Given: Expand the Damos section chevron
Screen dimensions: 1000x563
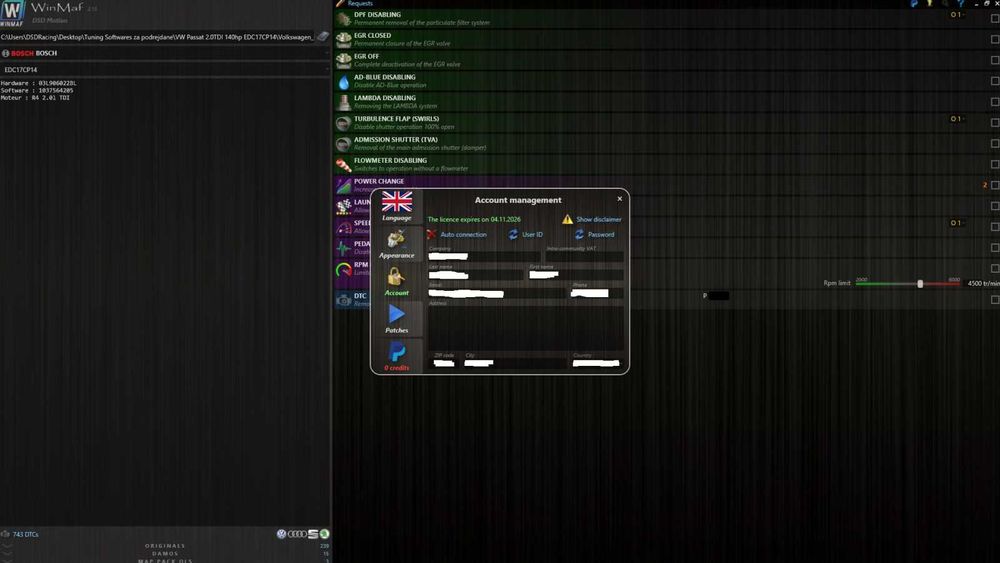Looking at the screenshot, I should coord(6,553).
